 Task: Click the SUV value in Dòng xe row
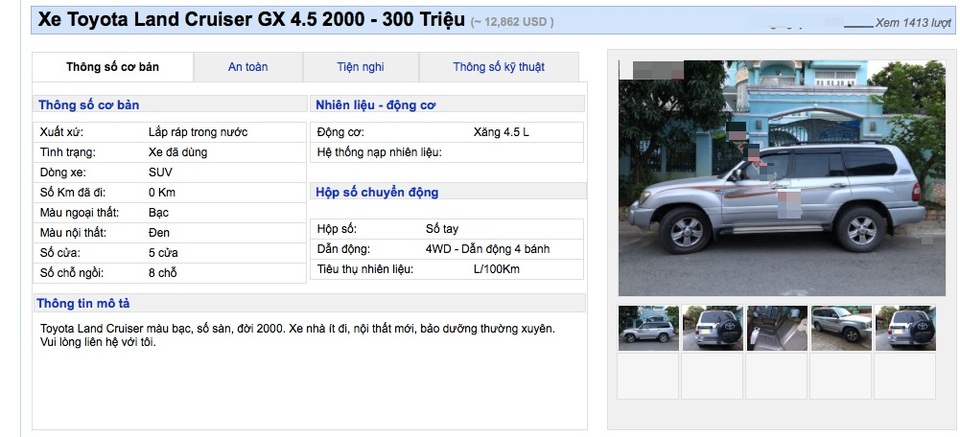click(x=160, y=173)
